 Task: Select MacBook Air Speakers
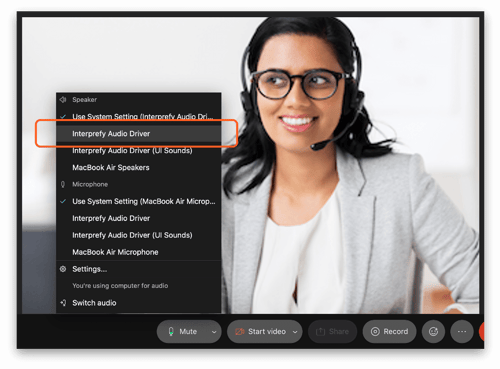coord(139,167)
